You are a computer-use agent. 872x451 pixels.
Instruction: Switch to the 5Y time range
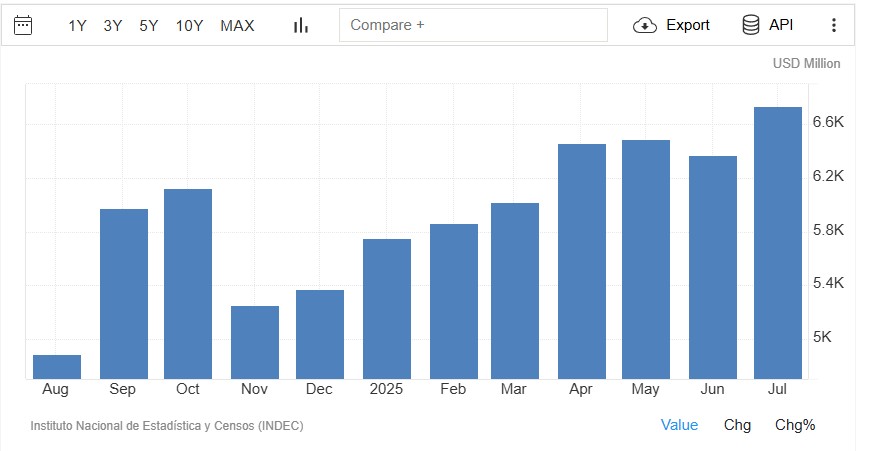pyautogui.click(x=149, y=25)
